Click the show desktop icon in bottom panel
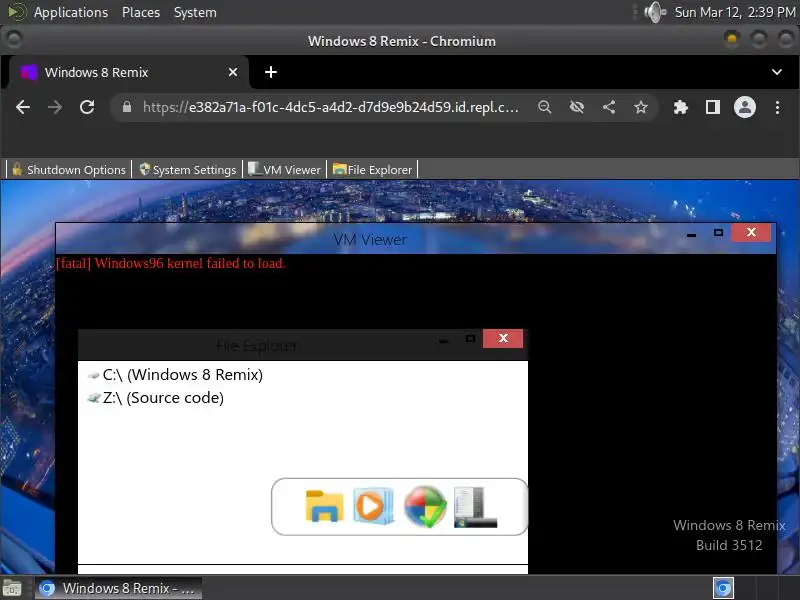800x600 pixels. point(12,588)
